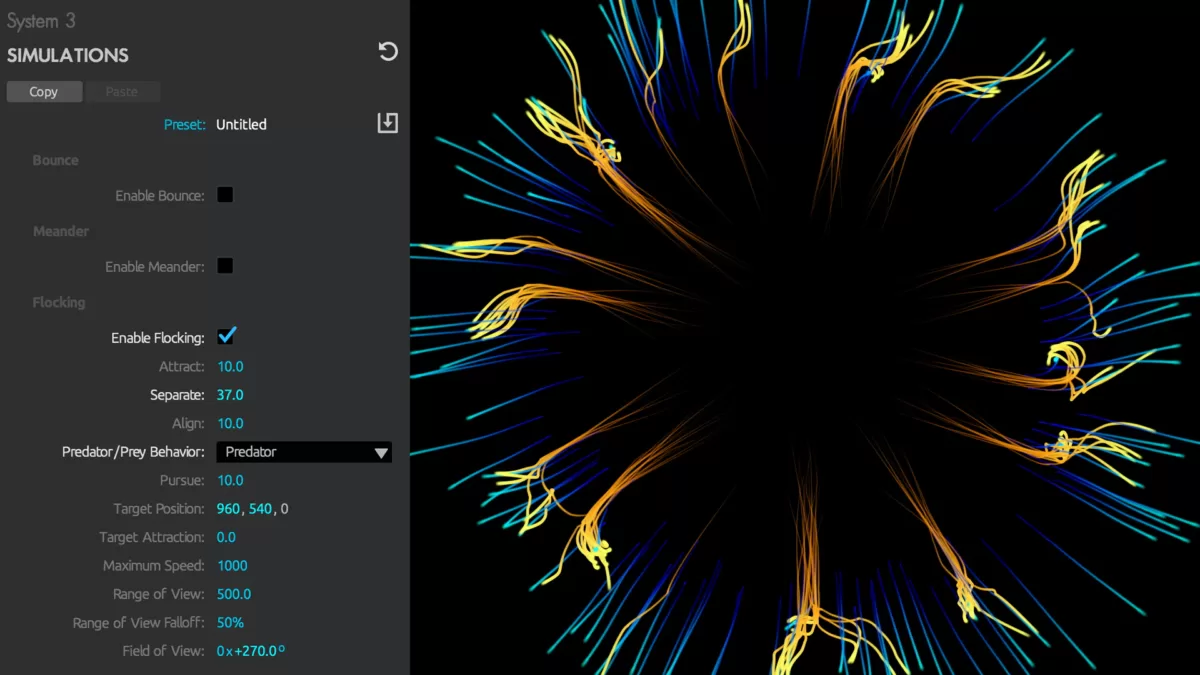The image size is (1200, 675).
Task: Click the System 3 header text
Action: [41, 20]
